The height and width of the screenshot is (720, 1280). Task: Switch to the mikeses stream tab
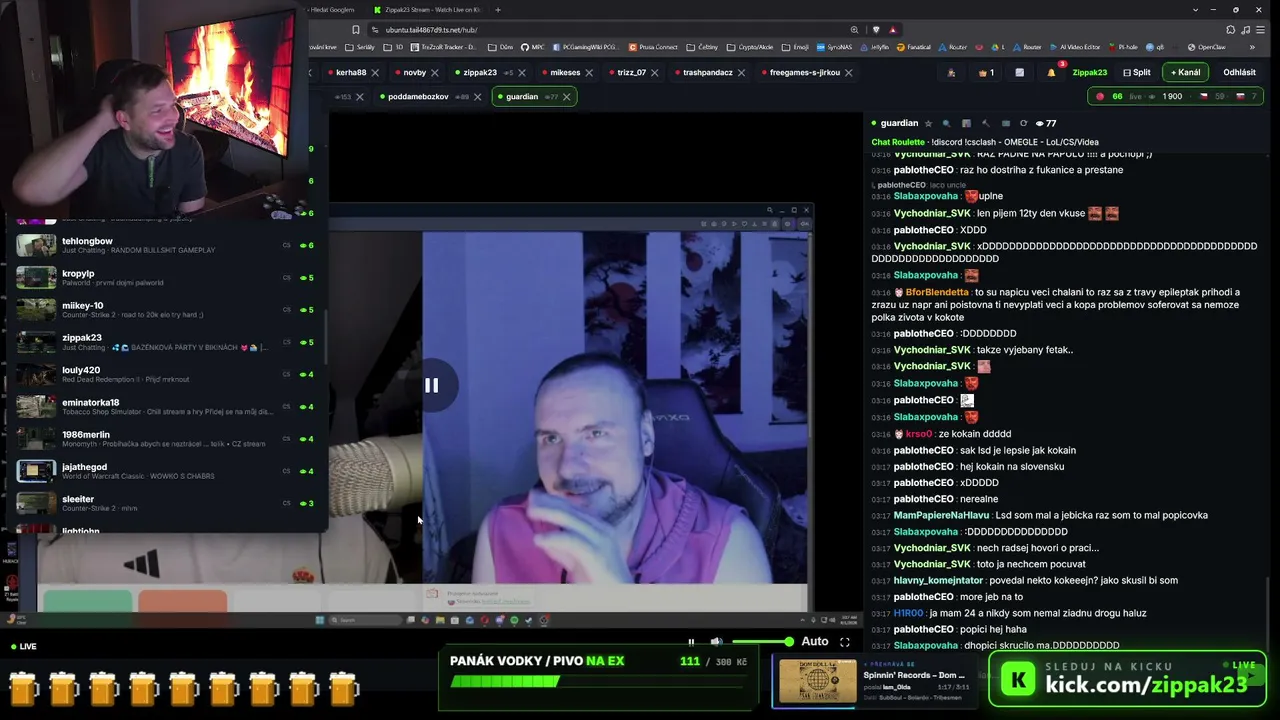coord(565,73)
